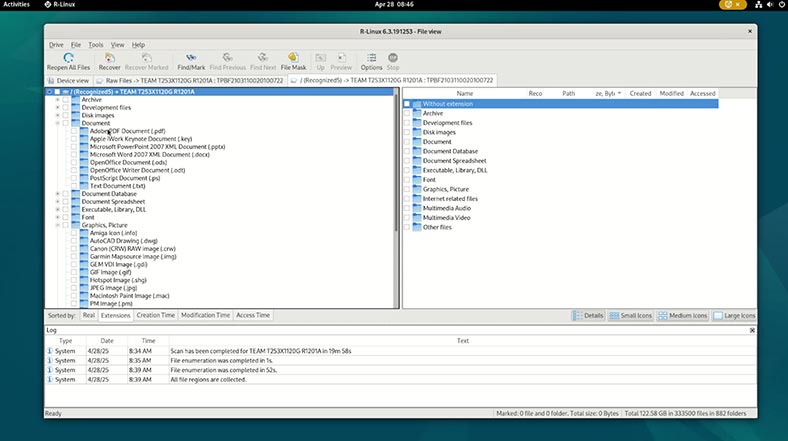Click the Recover Marked toolbar icon
The height and width of the screenshot is (441, 788).
tap(146, 58)
